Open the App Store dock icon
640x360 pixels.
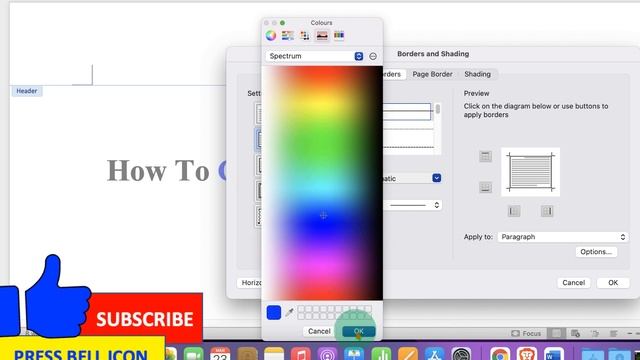[x=434, y=354]
